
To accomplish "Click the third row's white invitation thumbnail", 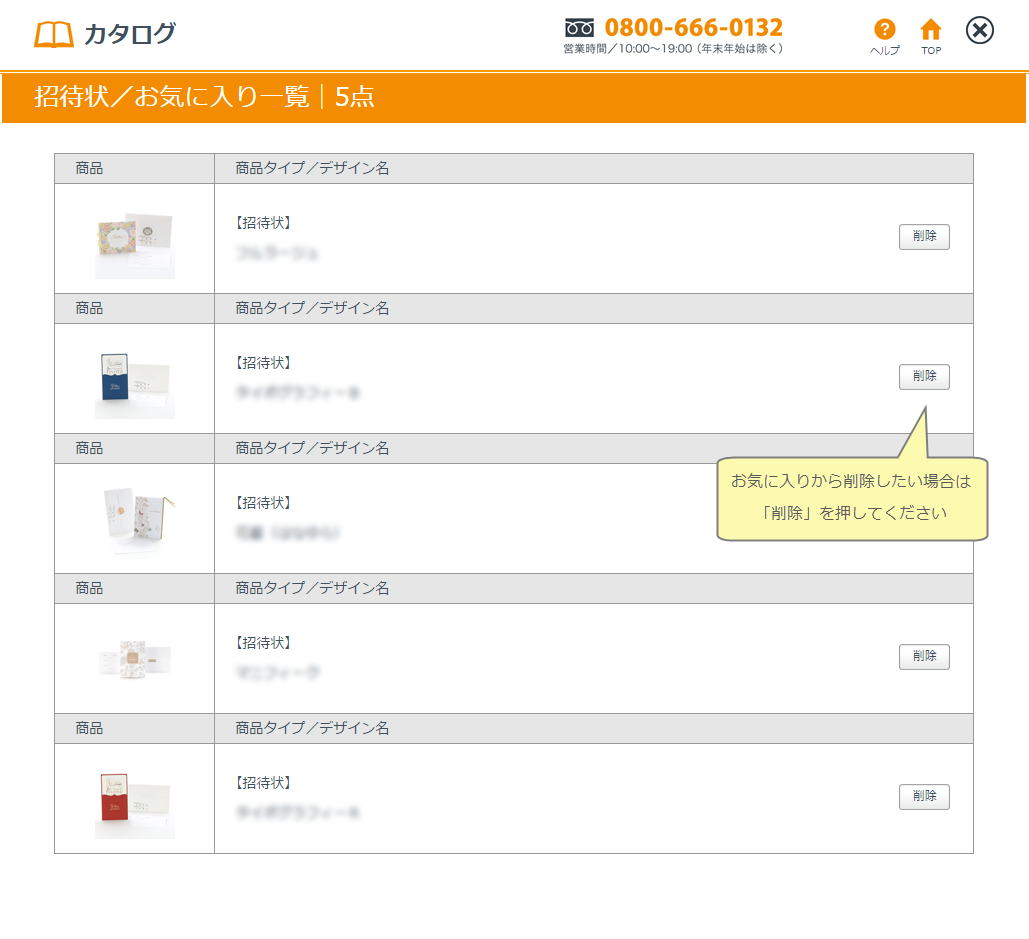I will (x=135, y=519).
